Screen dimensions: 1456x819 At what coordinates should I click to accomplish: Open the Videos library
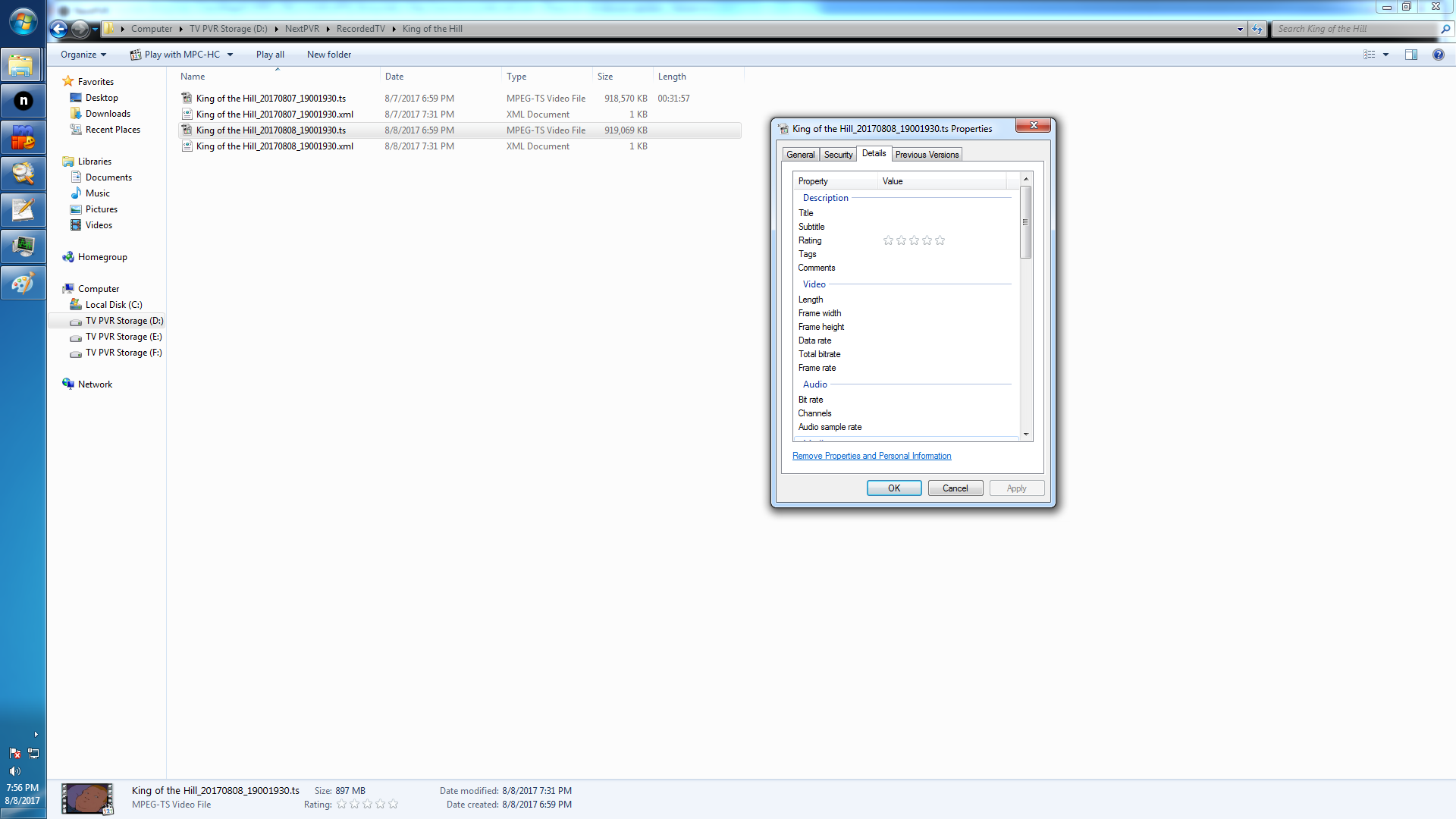(x=99, y=225)
